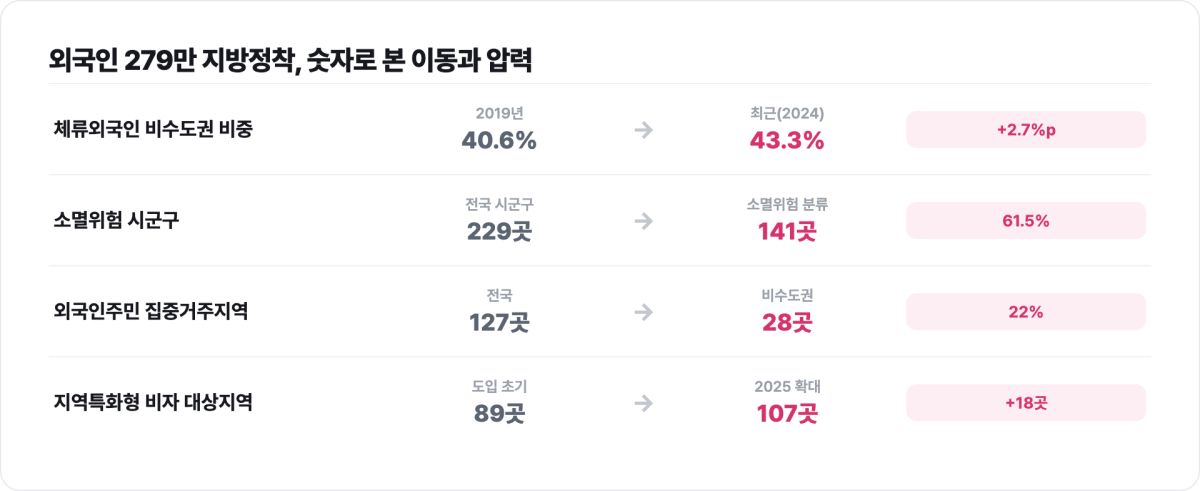Click the +2.7%p pink badge
This screenshot has width=1200, height=491.
click(x=1026, y=130)
